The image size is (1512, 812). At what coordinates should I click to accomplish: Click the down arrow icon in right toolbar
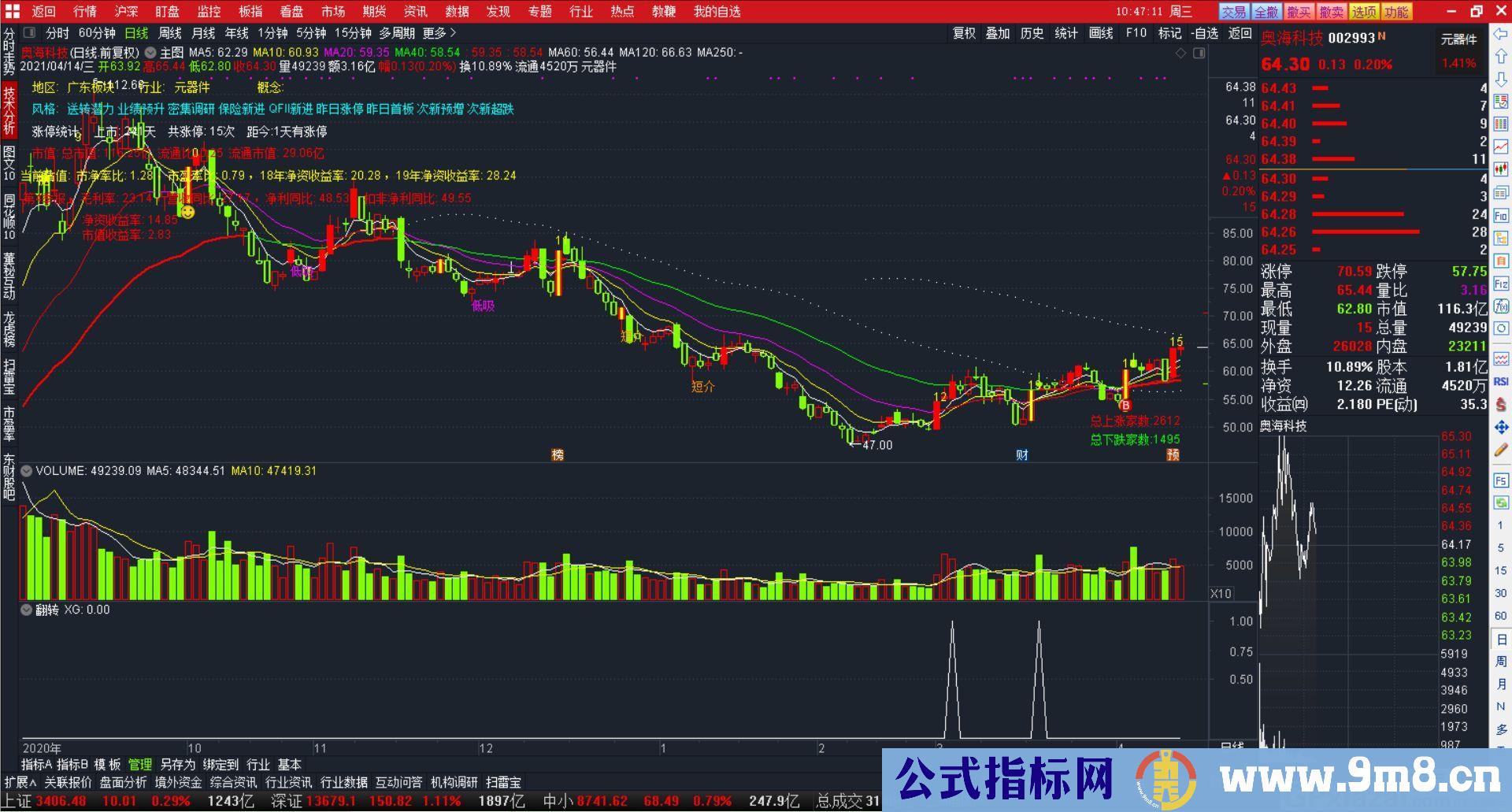[1500, 80]
